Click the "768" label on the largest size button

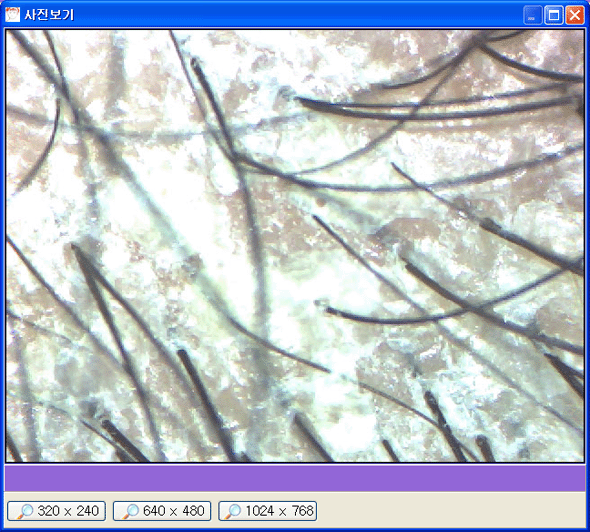303,511
